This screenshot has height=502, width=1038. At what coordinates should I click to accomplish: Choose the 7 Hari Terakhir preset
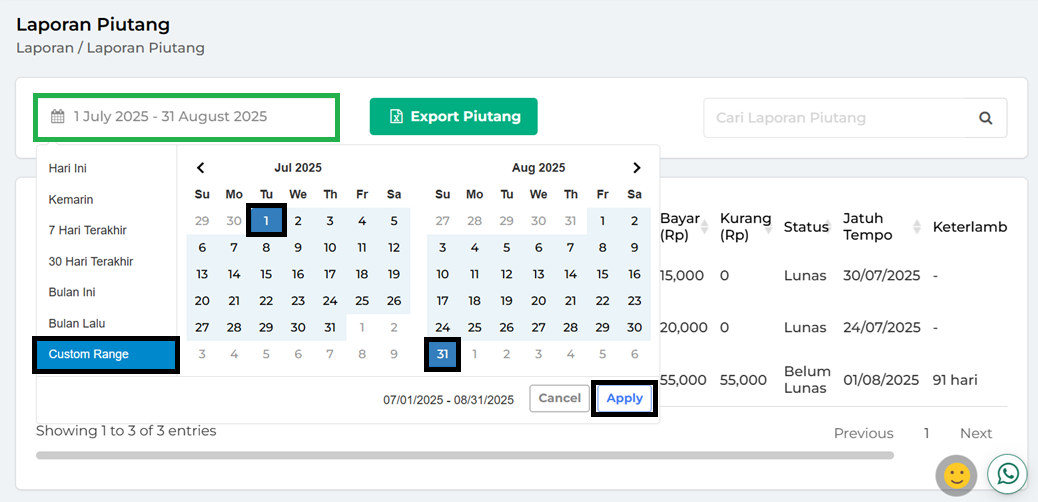click(x=88, y=230)
